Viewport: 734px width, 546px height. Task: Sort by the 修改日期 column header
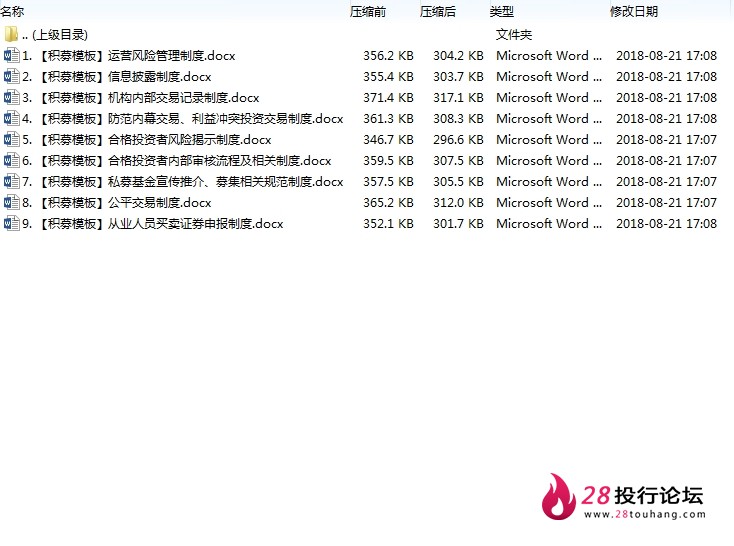click(x=634, y=12)
